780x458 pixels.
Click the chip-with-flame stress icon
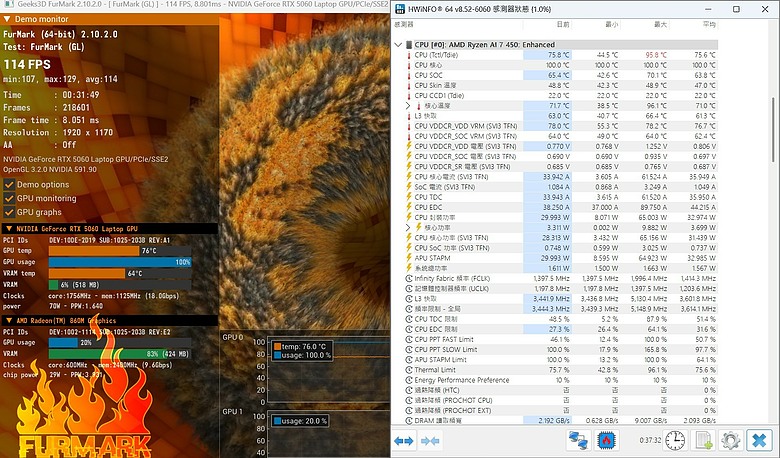click(x=606, y=441)
